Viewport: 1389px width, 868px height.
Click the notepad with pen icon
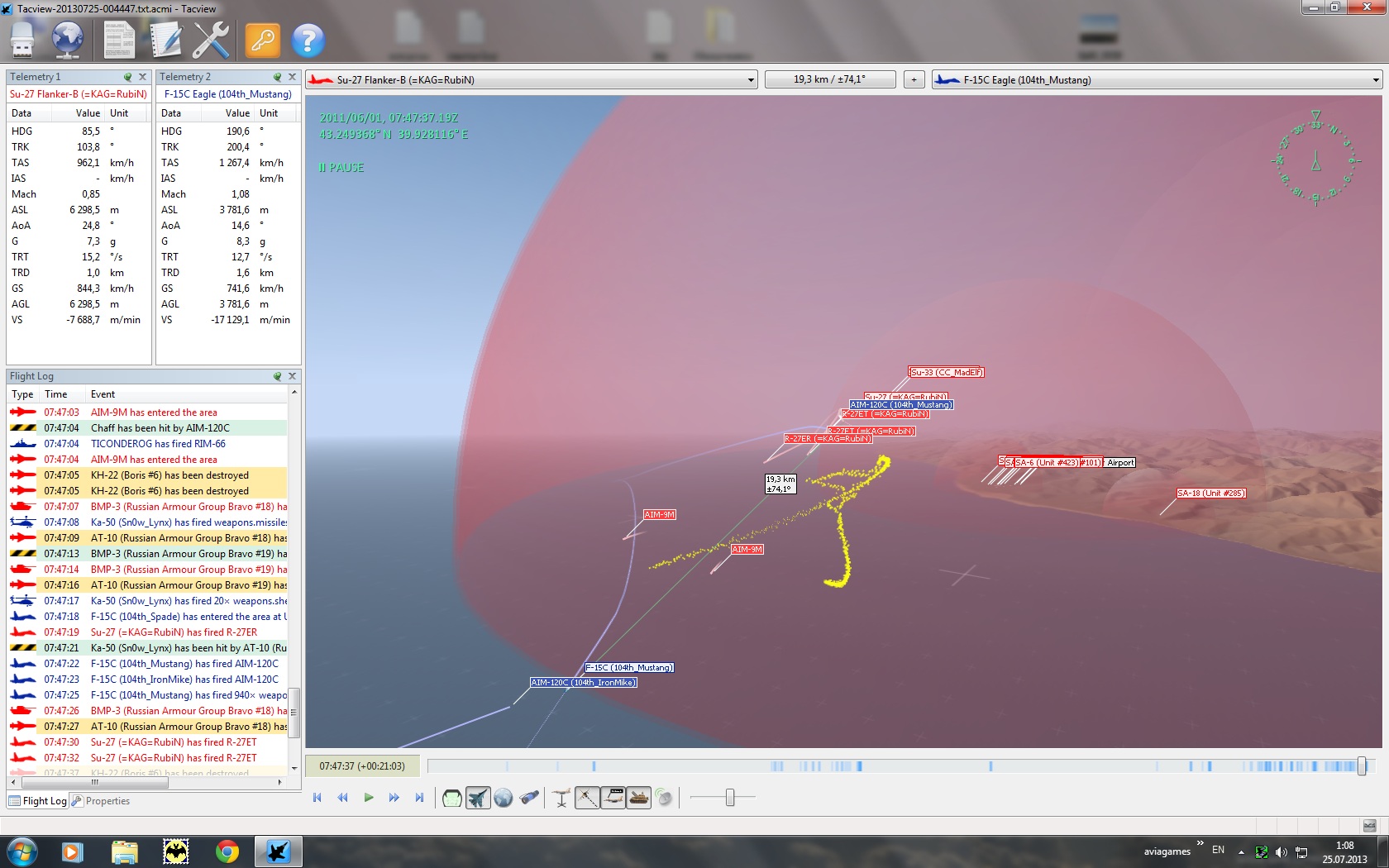click(x=165, y=40)
